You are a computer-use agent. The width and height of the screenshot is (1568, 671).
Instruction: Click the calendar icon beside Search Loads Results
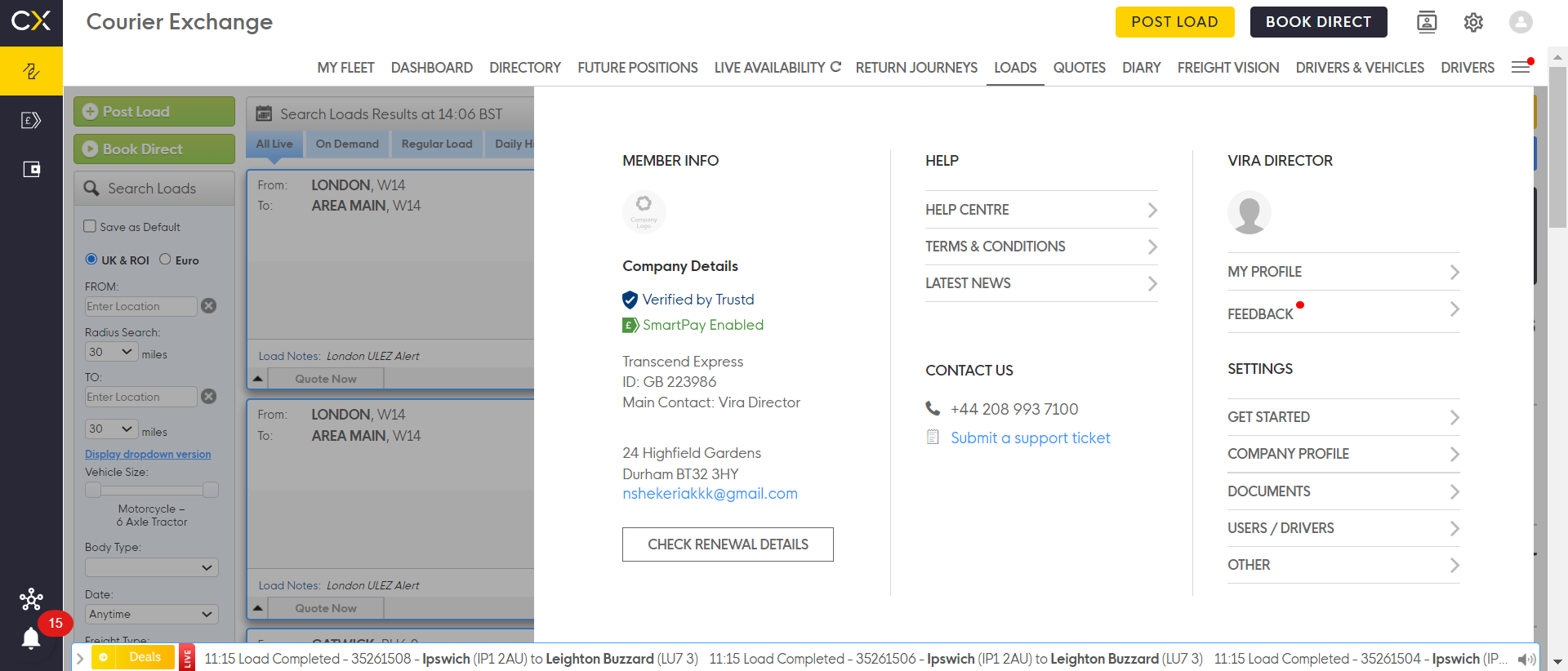click(264, 113)
